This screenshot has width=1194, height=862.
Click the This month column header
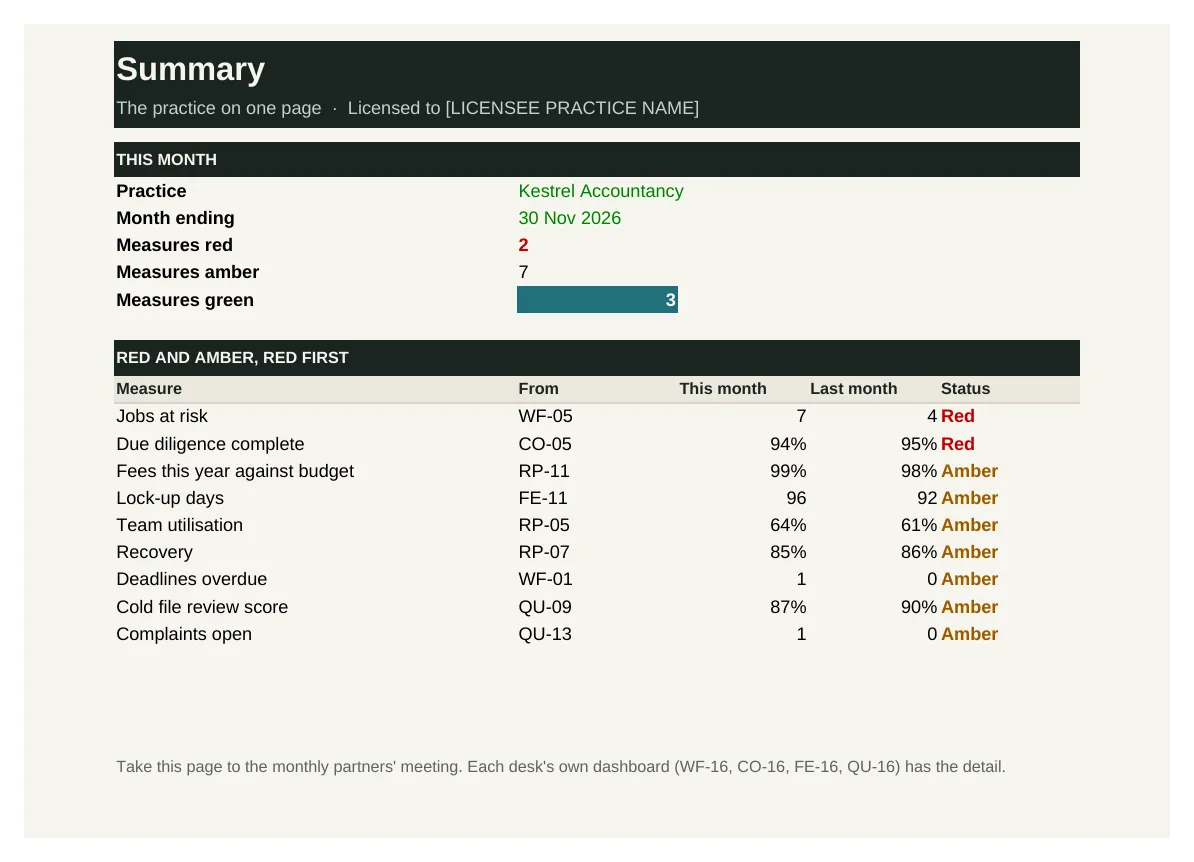(723, 389)
